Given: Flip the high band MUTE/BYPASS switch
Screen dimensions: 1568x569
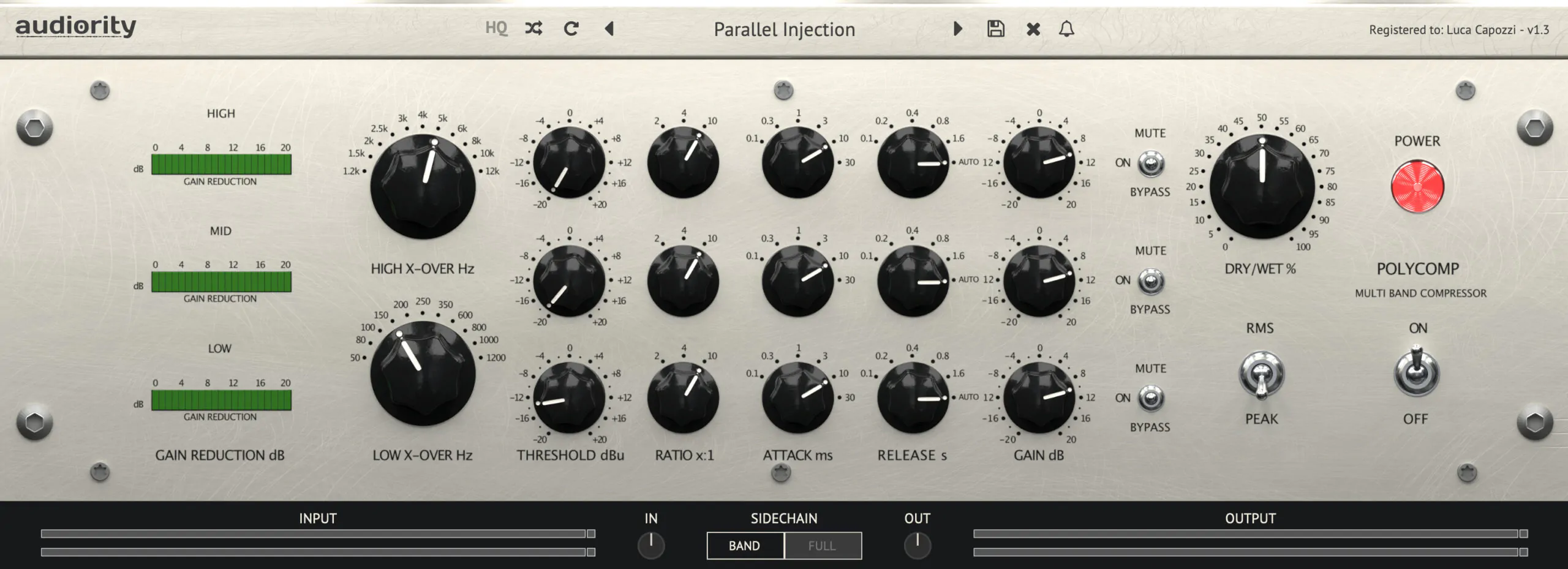Looking at the screenshot, I should [1151, 164].
